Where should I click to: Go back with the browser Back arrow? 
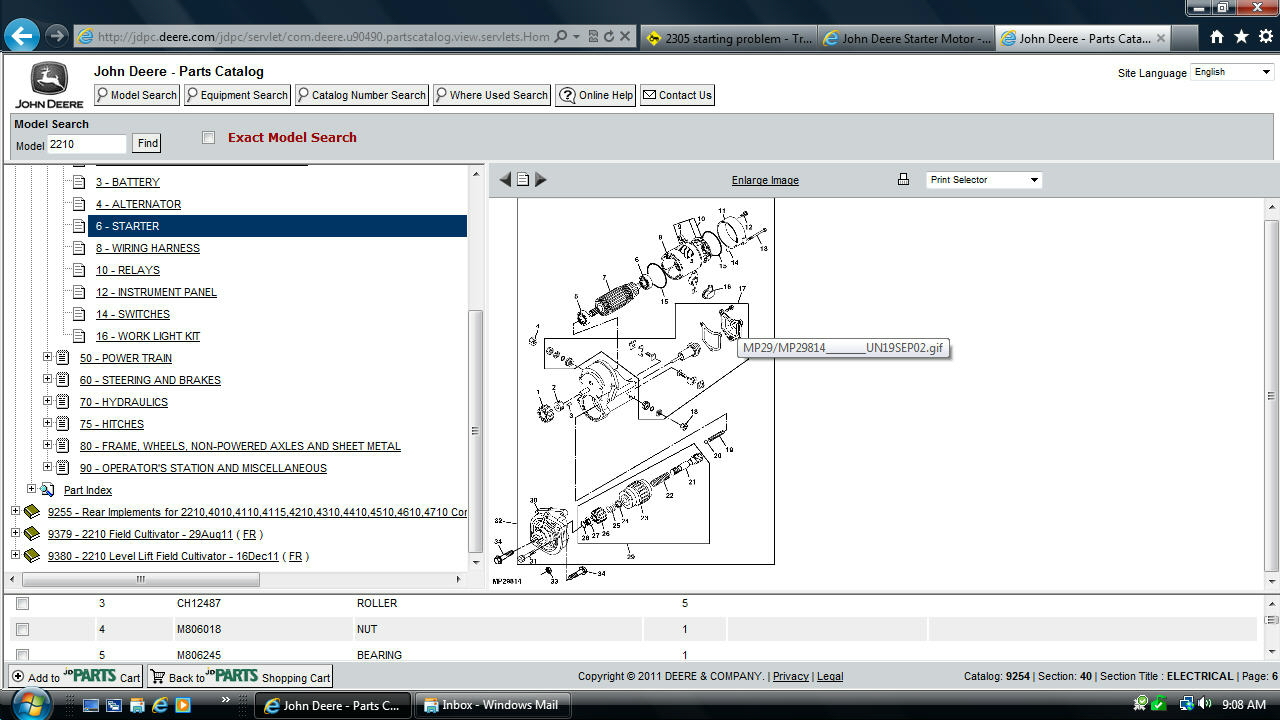pos(21,36)
